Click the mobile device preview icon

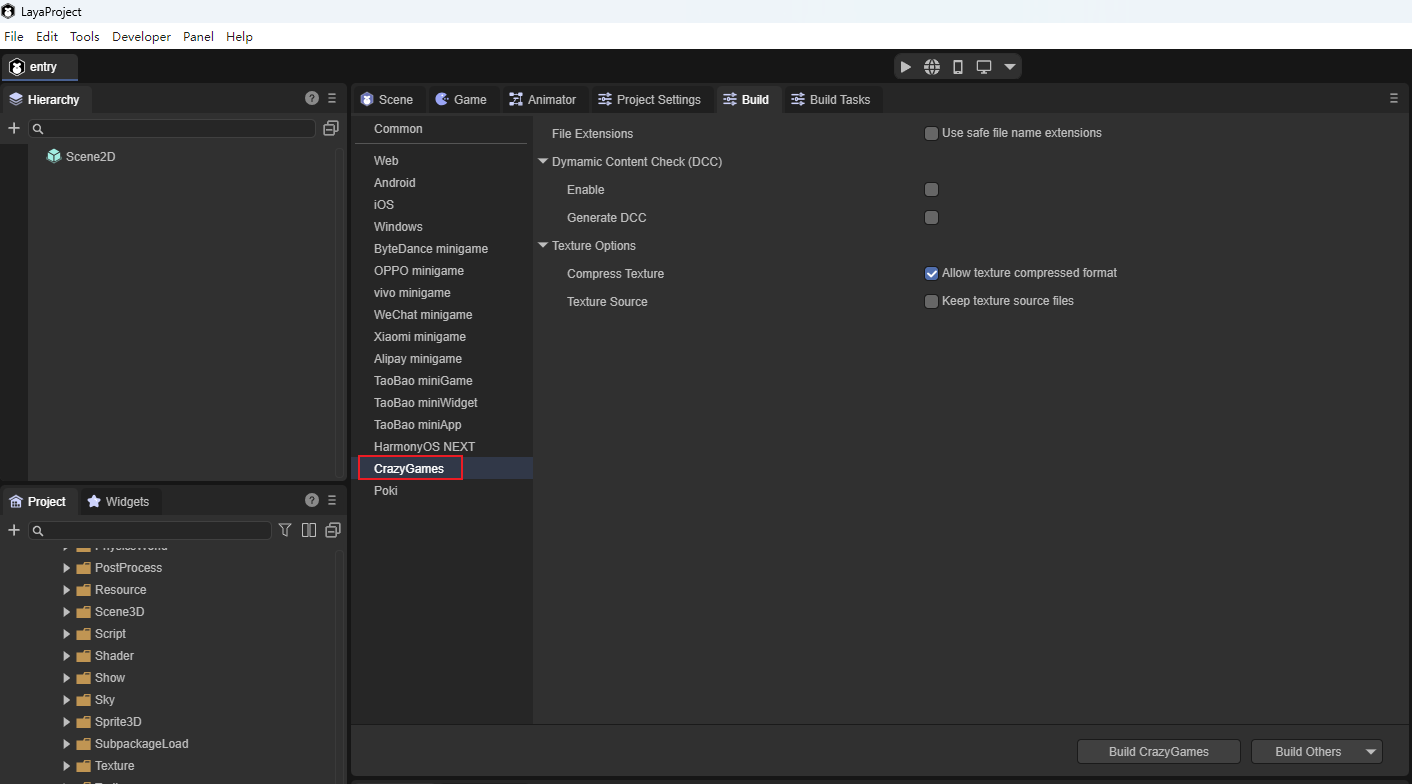coord(958,67)
